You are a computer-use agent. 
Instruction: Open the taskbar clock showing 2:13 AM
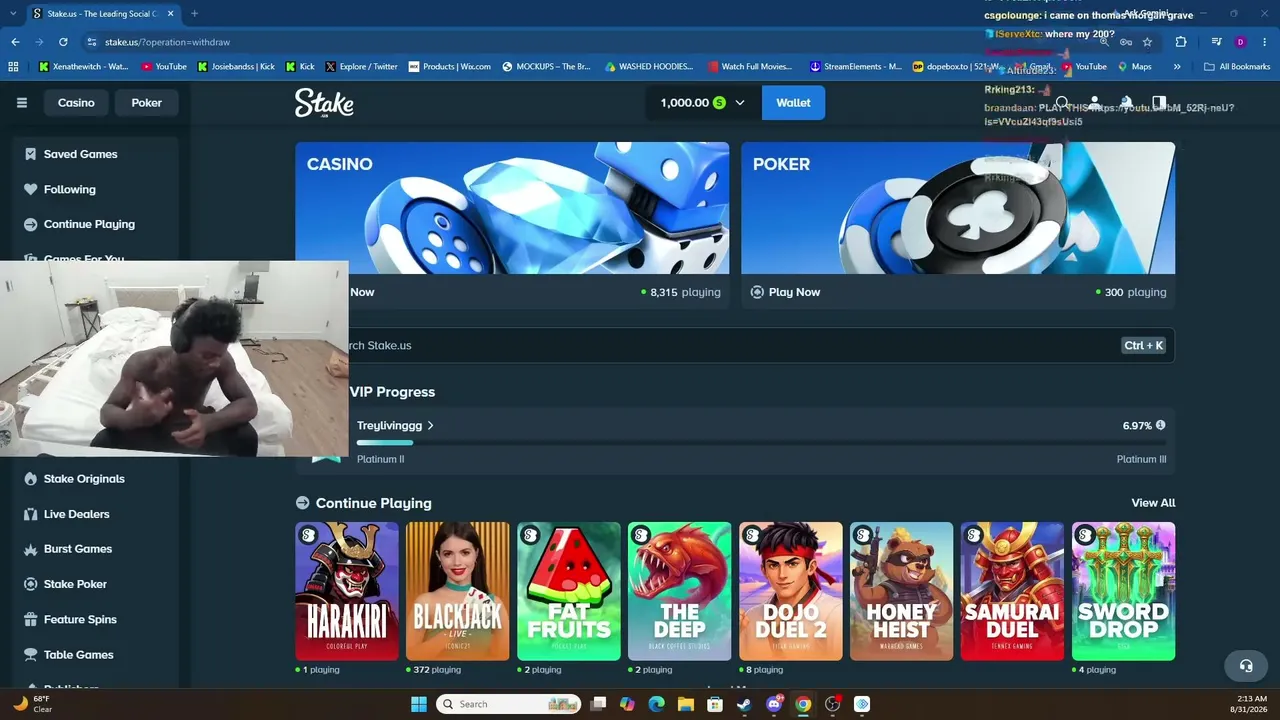pyautogui.click(x=1250, y=704)
